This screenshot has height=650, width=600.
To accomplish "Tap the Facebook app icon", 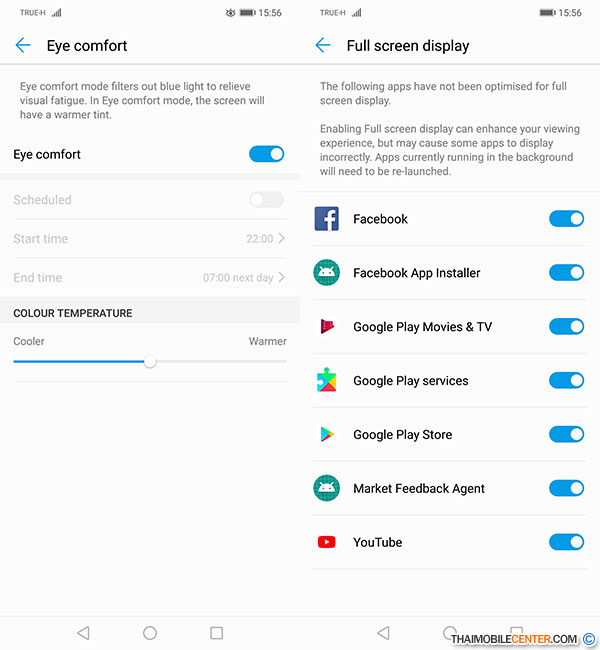I will click(x=326, y=219).
